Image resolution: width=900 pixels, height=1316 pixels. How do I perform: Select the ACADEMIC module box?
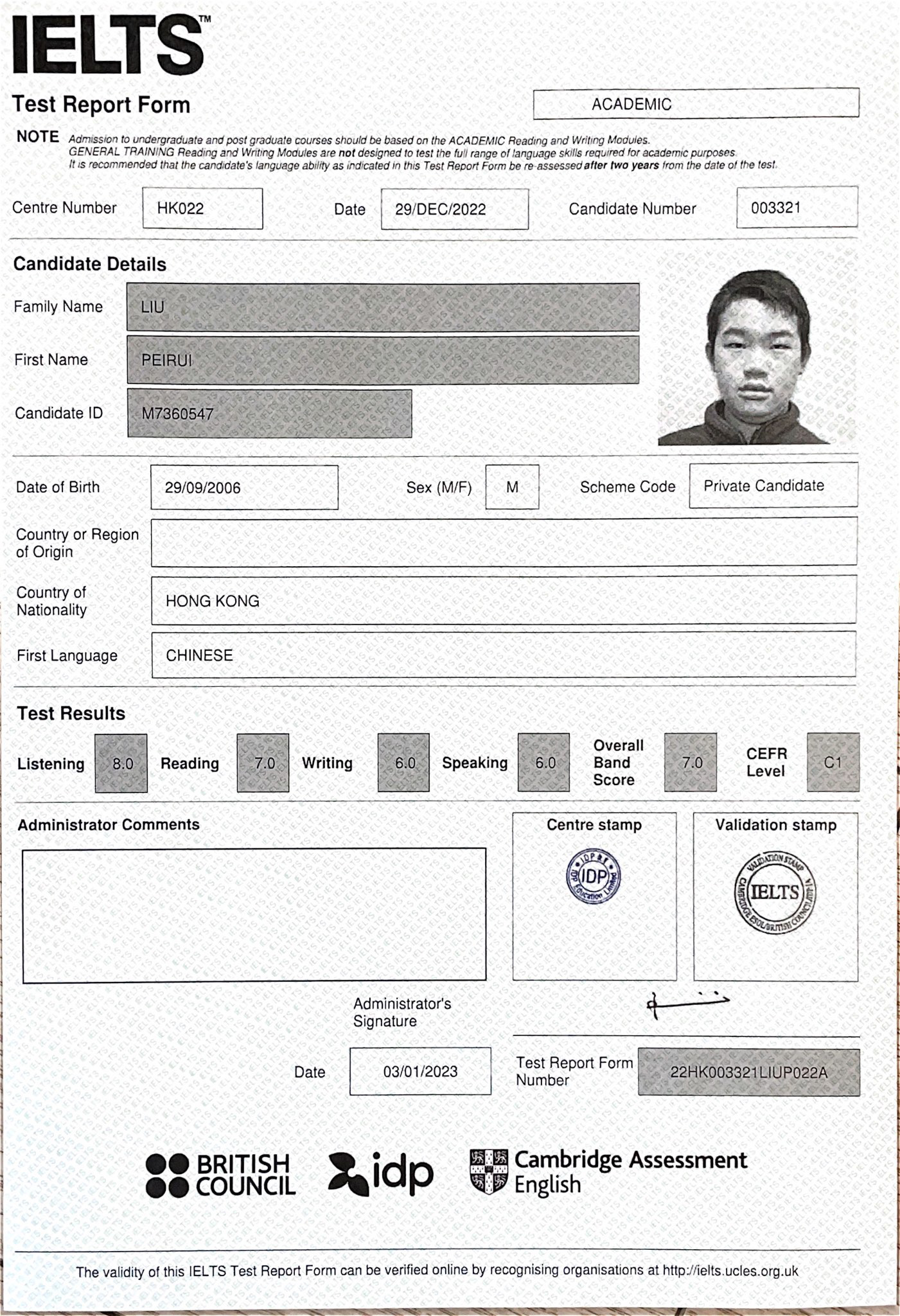[x=696, y=104]
